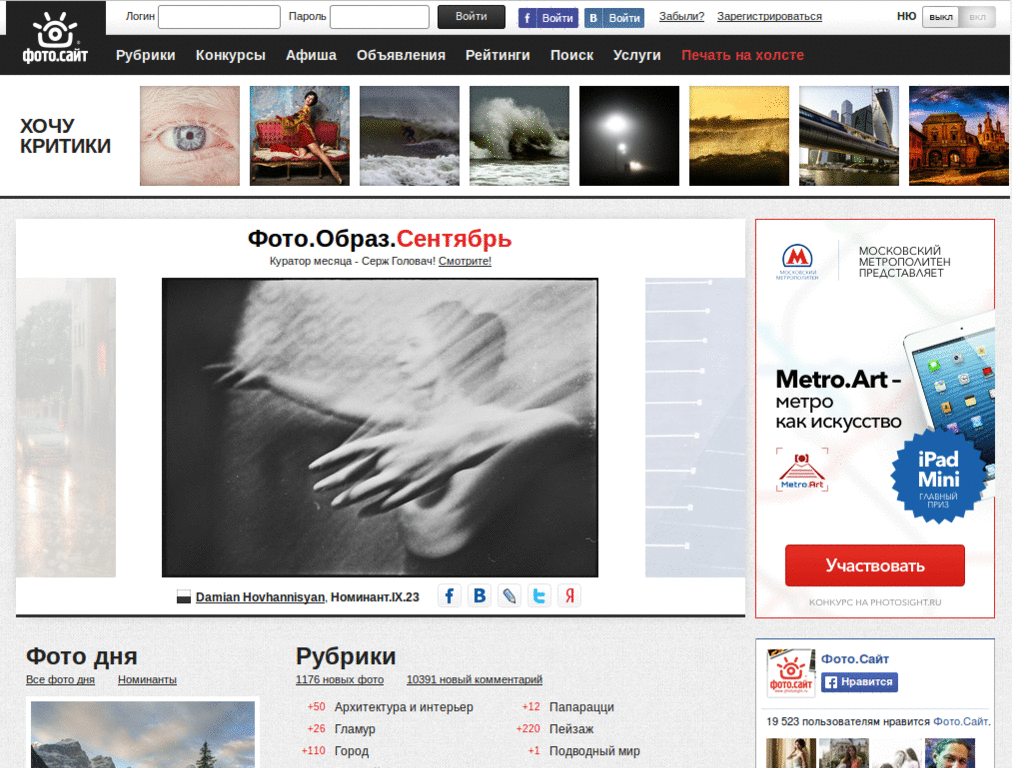Image resolution: width=1024 pixels, height=768 pixels.
Task: Click Facebook Нравится button
Action: [x=859, y=682]
